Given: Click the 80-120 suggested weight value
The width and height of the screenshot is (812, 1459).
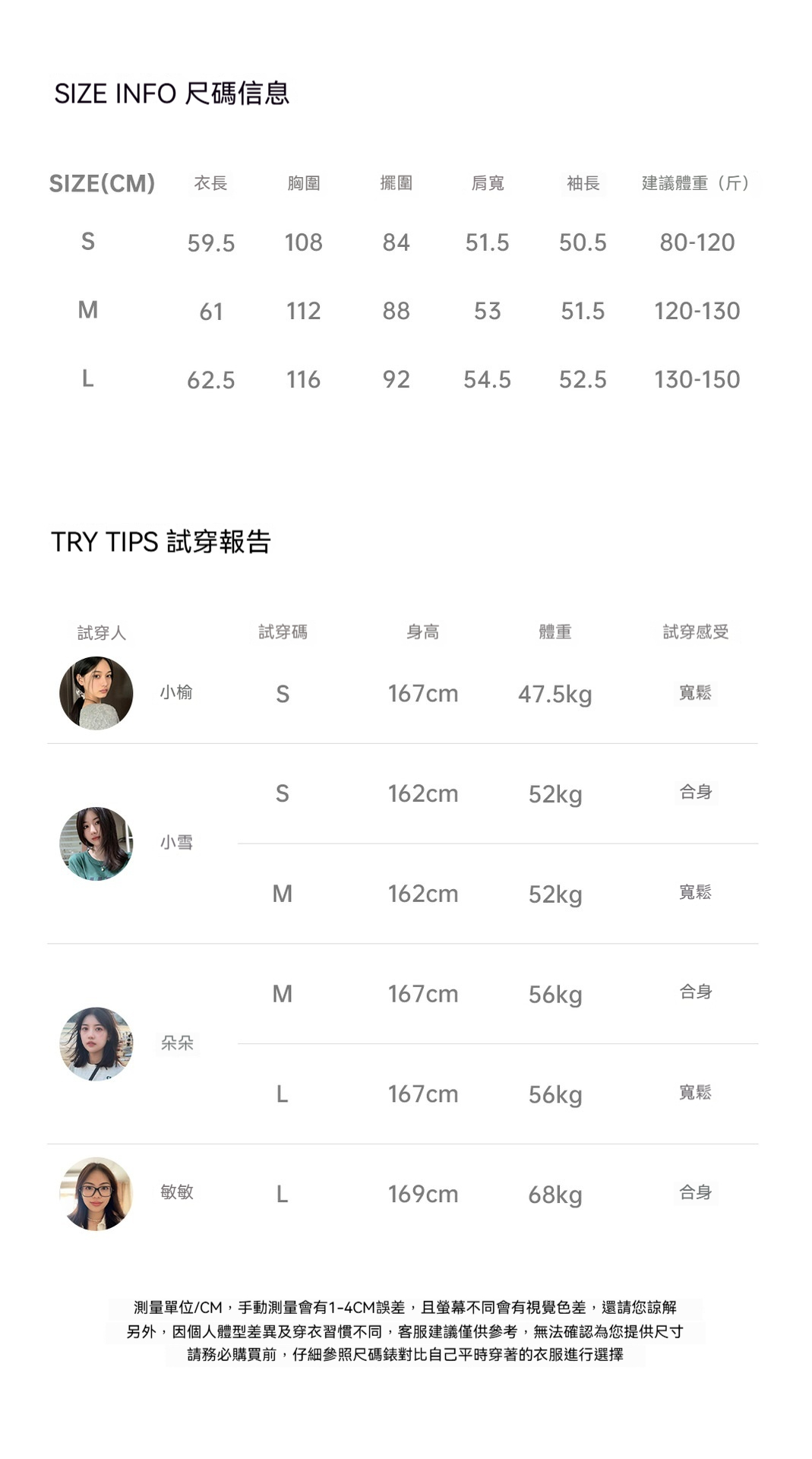Looking at the screenshot, I should 697,242.
